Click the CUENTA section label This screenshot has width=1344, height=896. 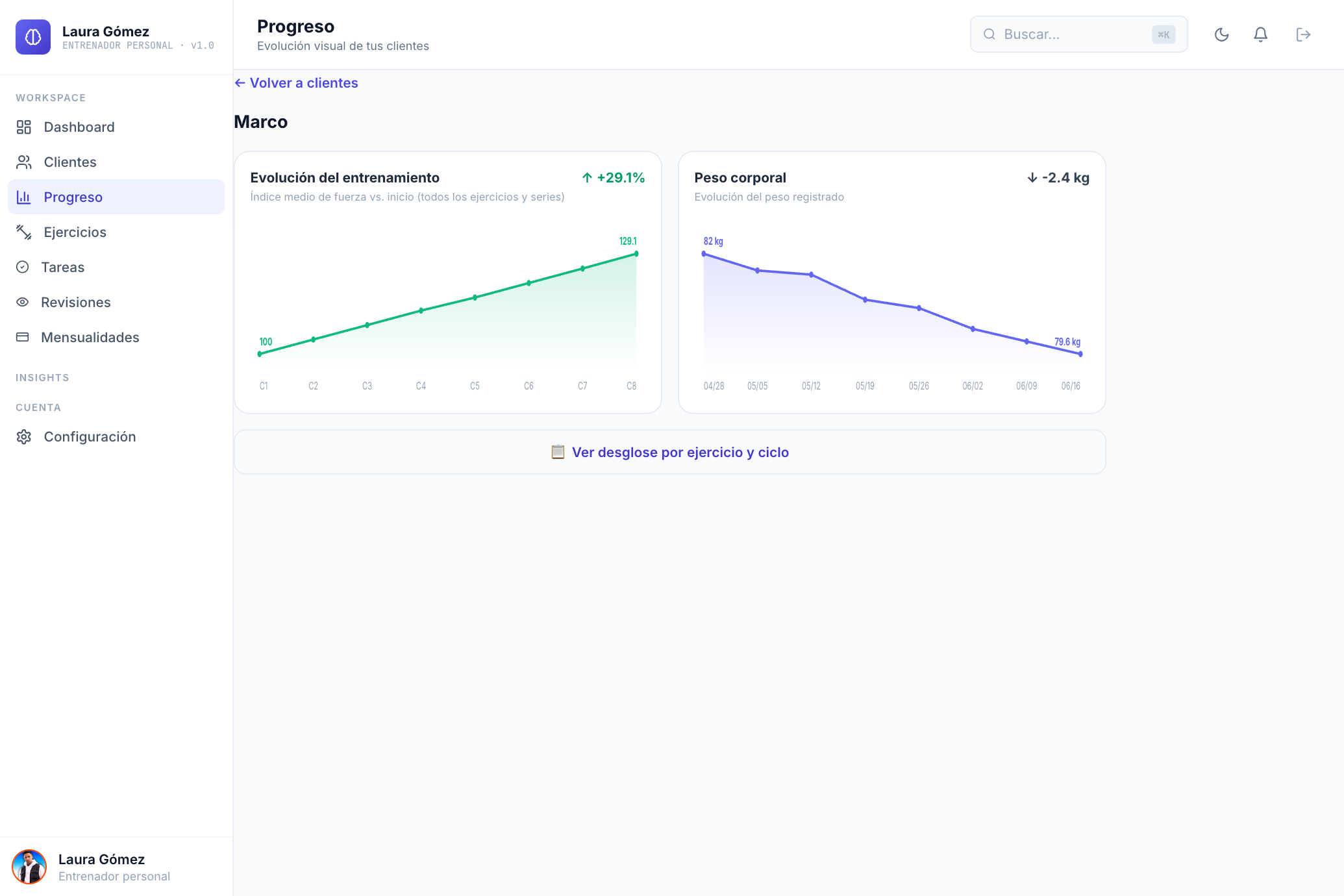coord(38,408)
